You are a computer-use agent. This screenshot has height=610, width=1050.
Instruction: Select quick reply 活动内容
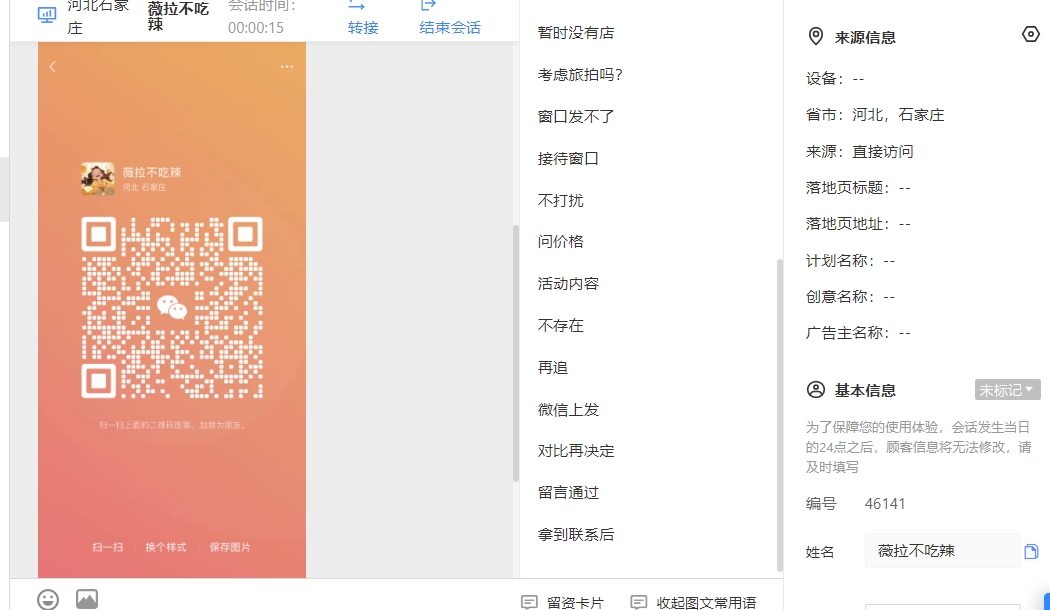tap(568, 284)
